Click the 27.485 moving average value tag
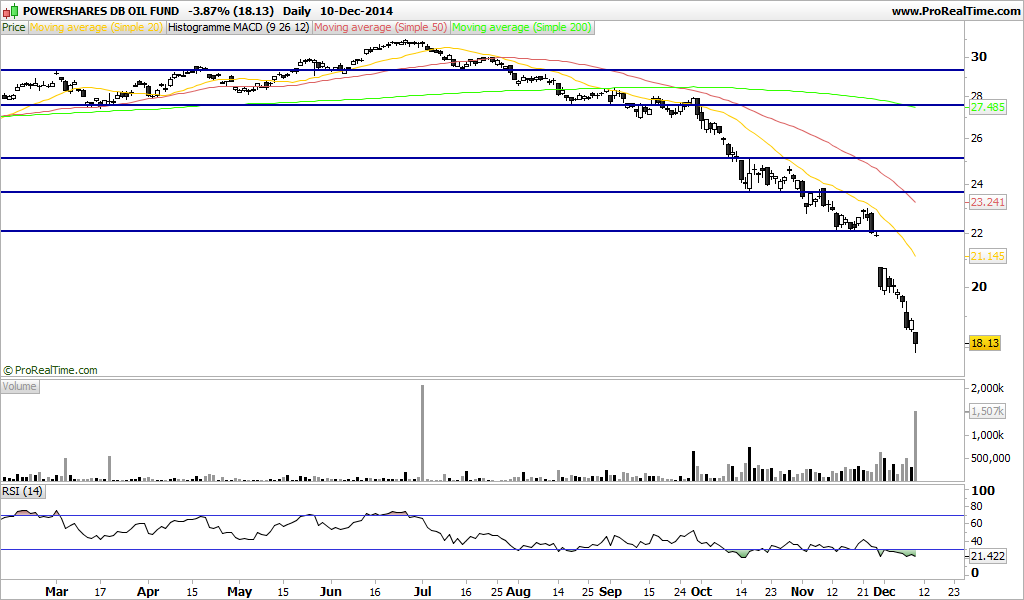 (987, 107)
